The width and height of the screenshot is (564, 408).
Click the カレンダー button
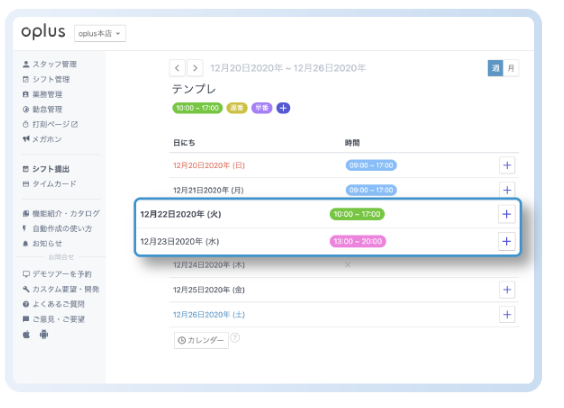(201, 340)
